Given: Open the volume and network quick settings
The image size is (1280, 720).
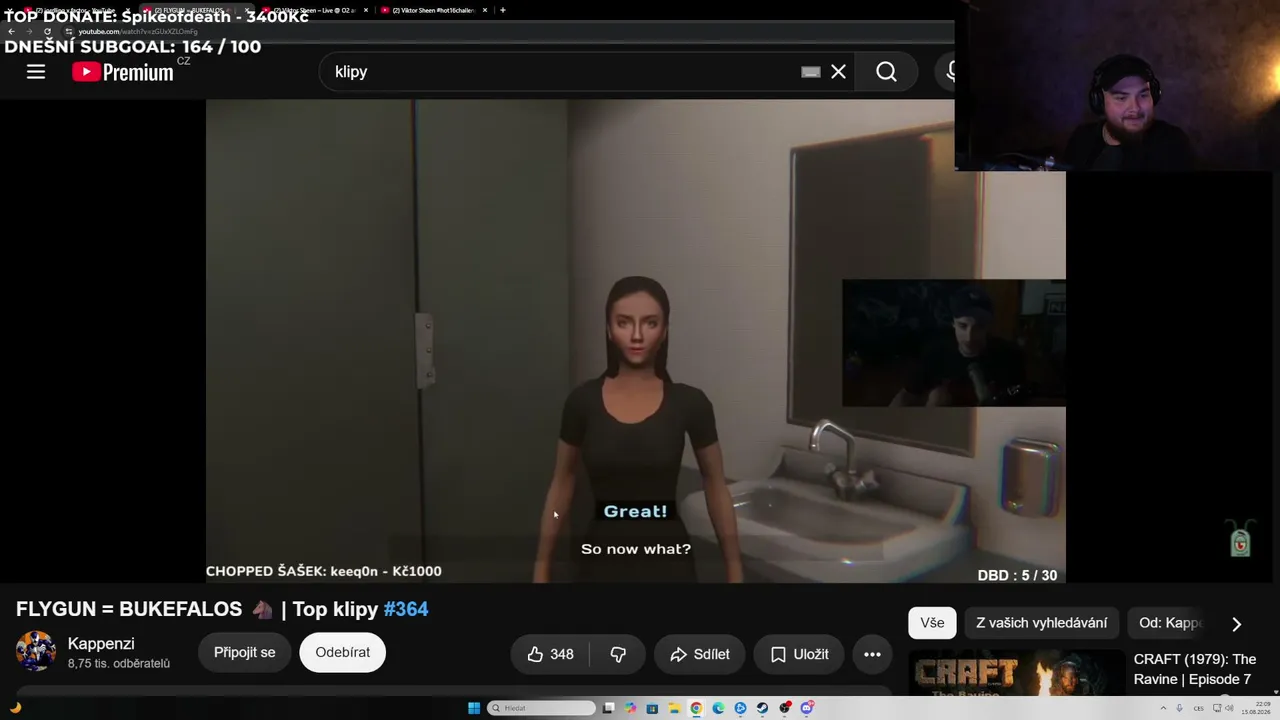Looking at the screenshot, I should pyautogui.click(x=1224, y=708).
